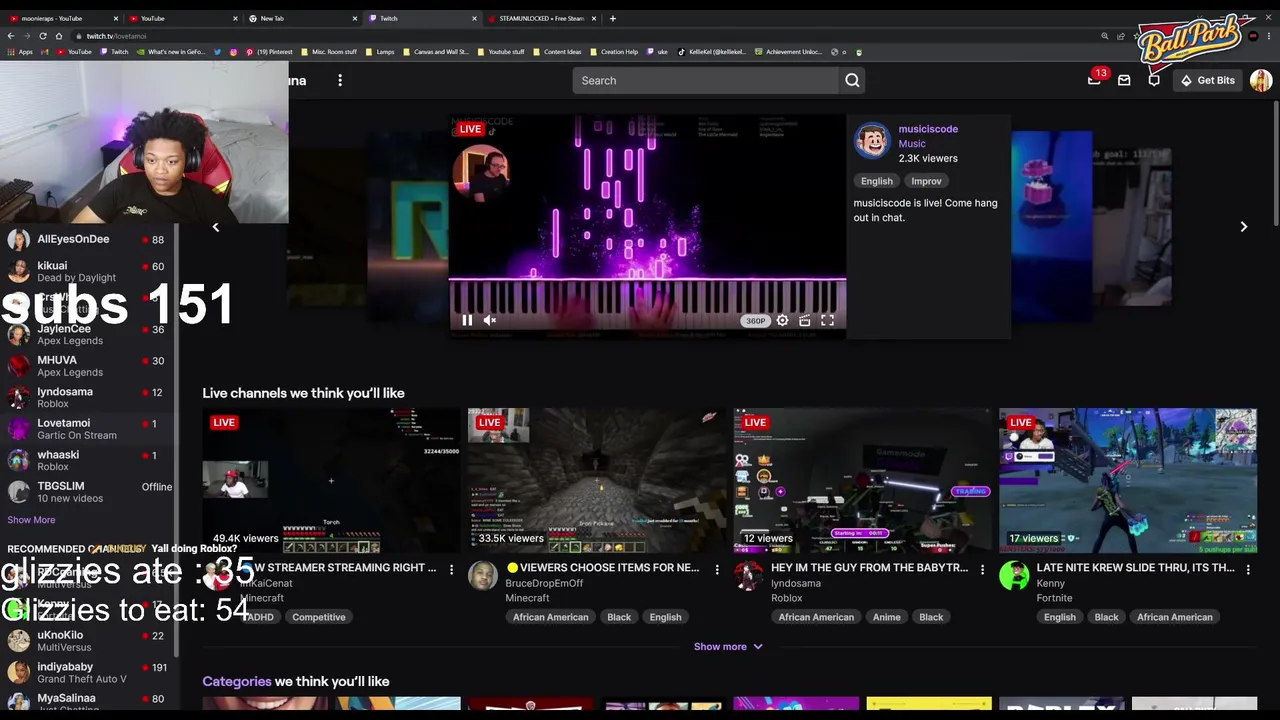Open options menu for KaiCenat stream card
Viewport: 1280px width, 720px height.
coord(451,569)
